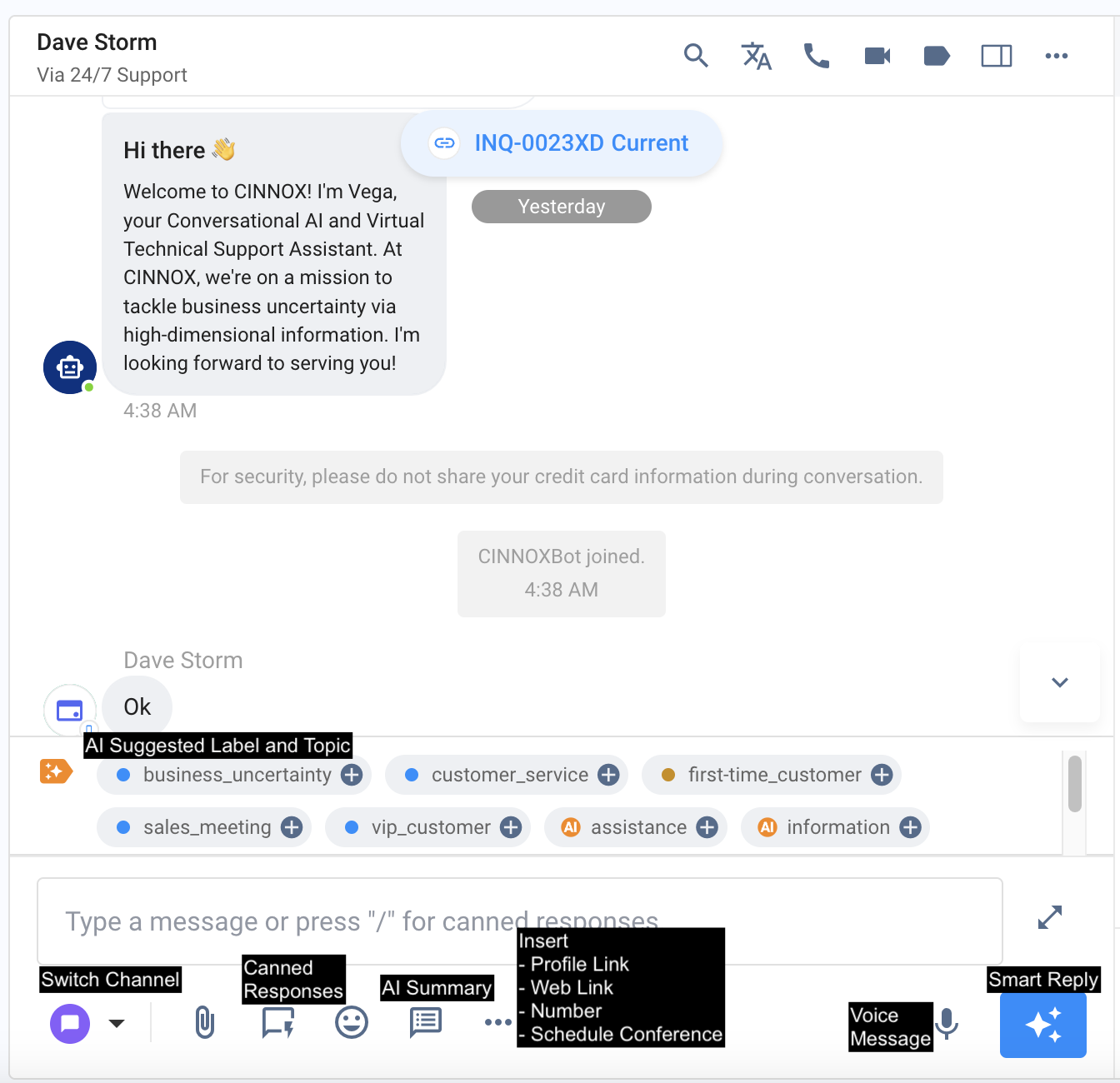
Task: Open the INQ-0023XD Current enquiry link
Action: 562,143
